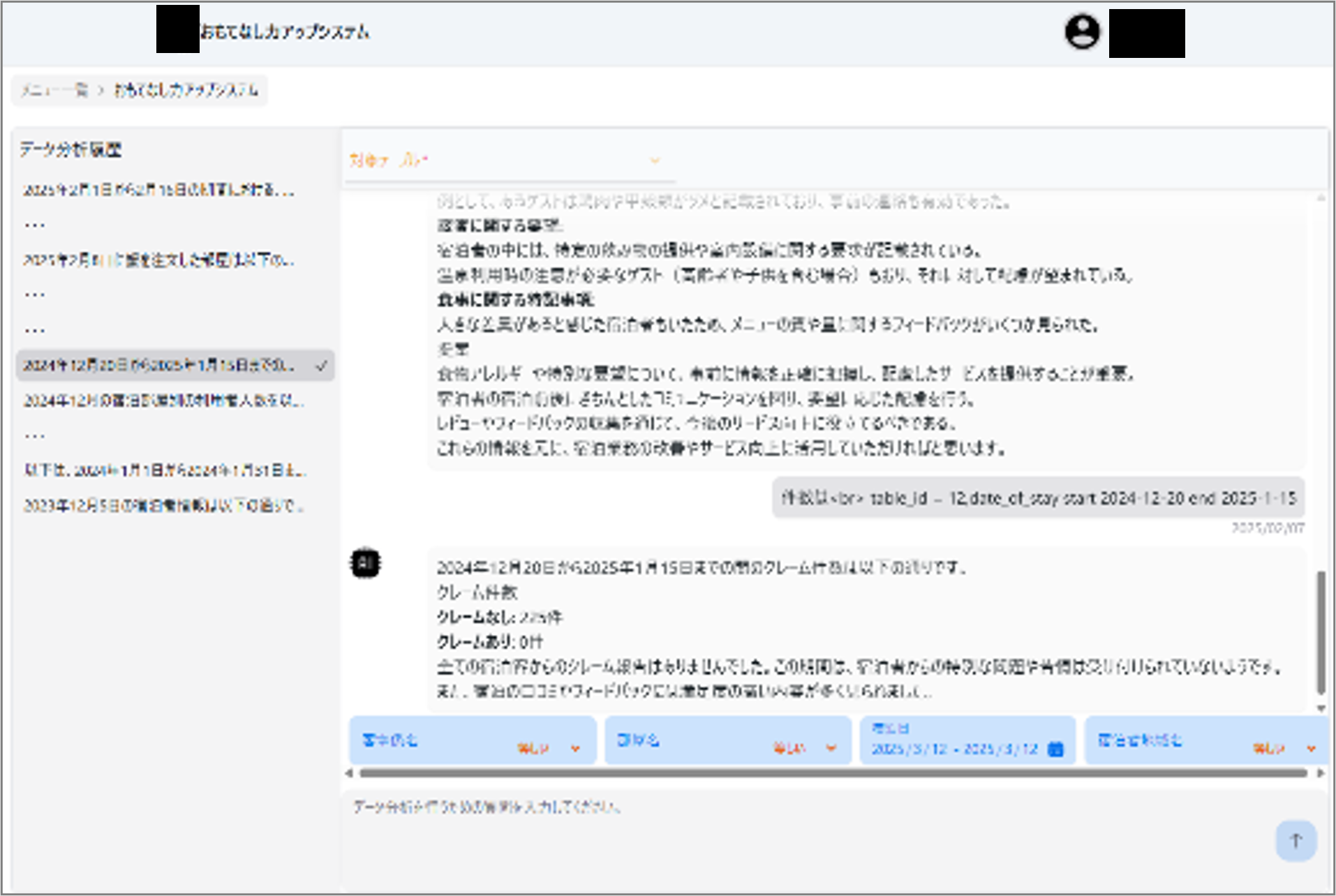Open the user account profile icon

(x=1082, y=32)
